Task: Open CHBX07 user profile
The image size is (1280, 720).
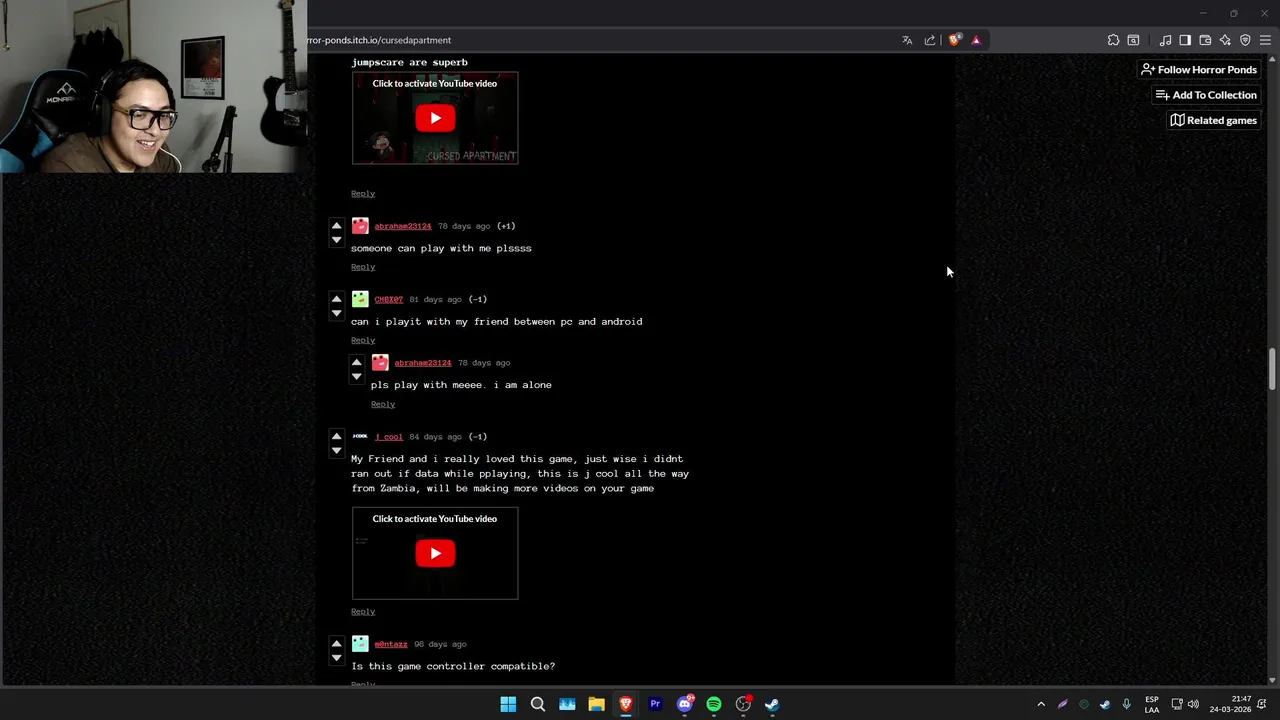Action: 389,299
